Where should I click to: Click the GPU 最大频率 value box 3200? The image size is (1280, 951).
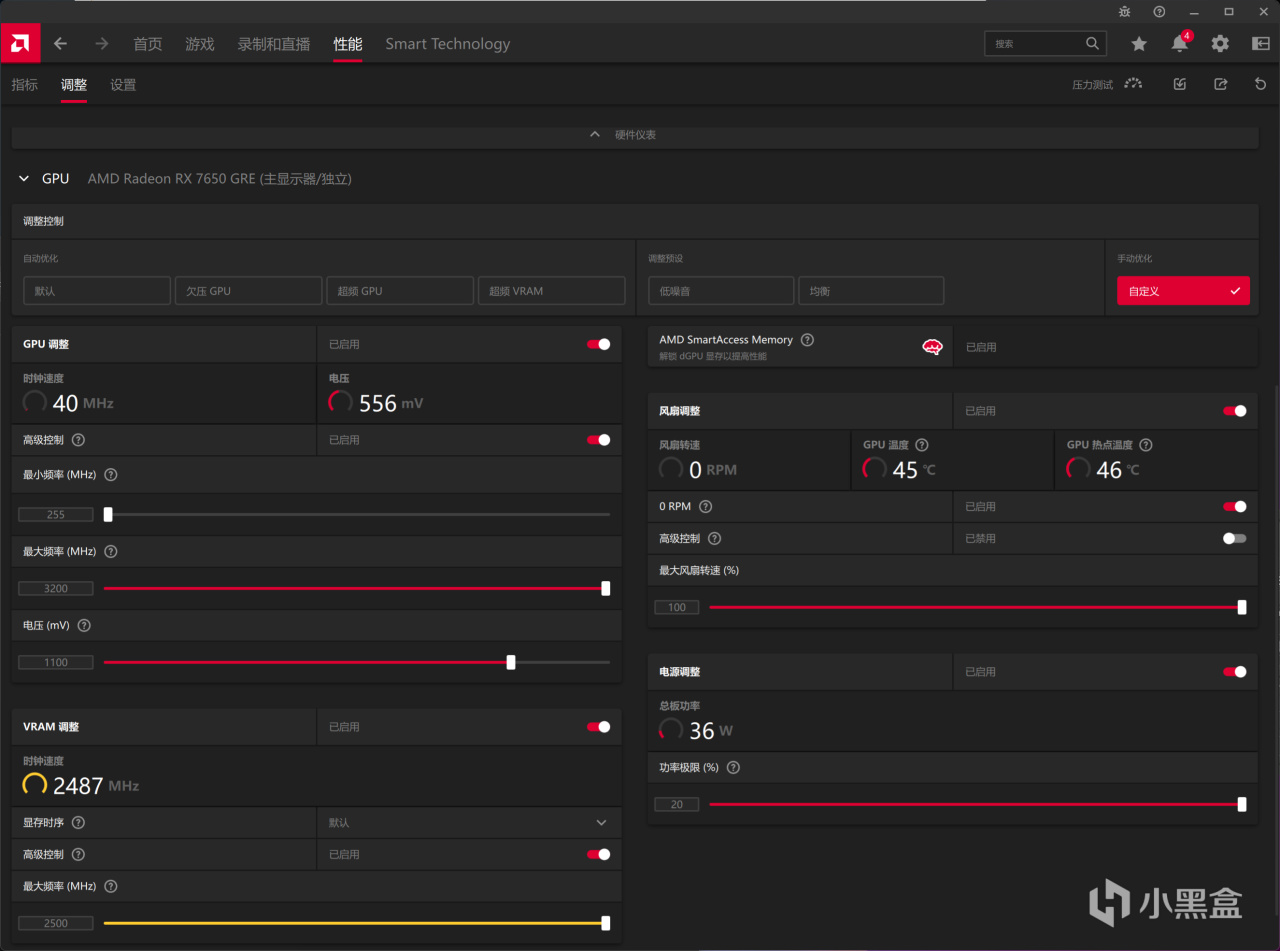(56, 589)
